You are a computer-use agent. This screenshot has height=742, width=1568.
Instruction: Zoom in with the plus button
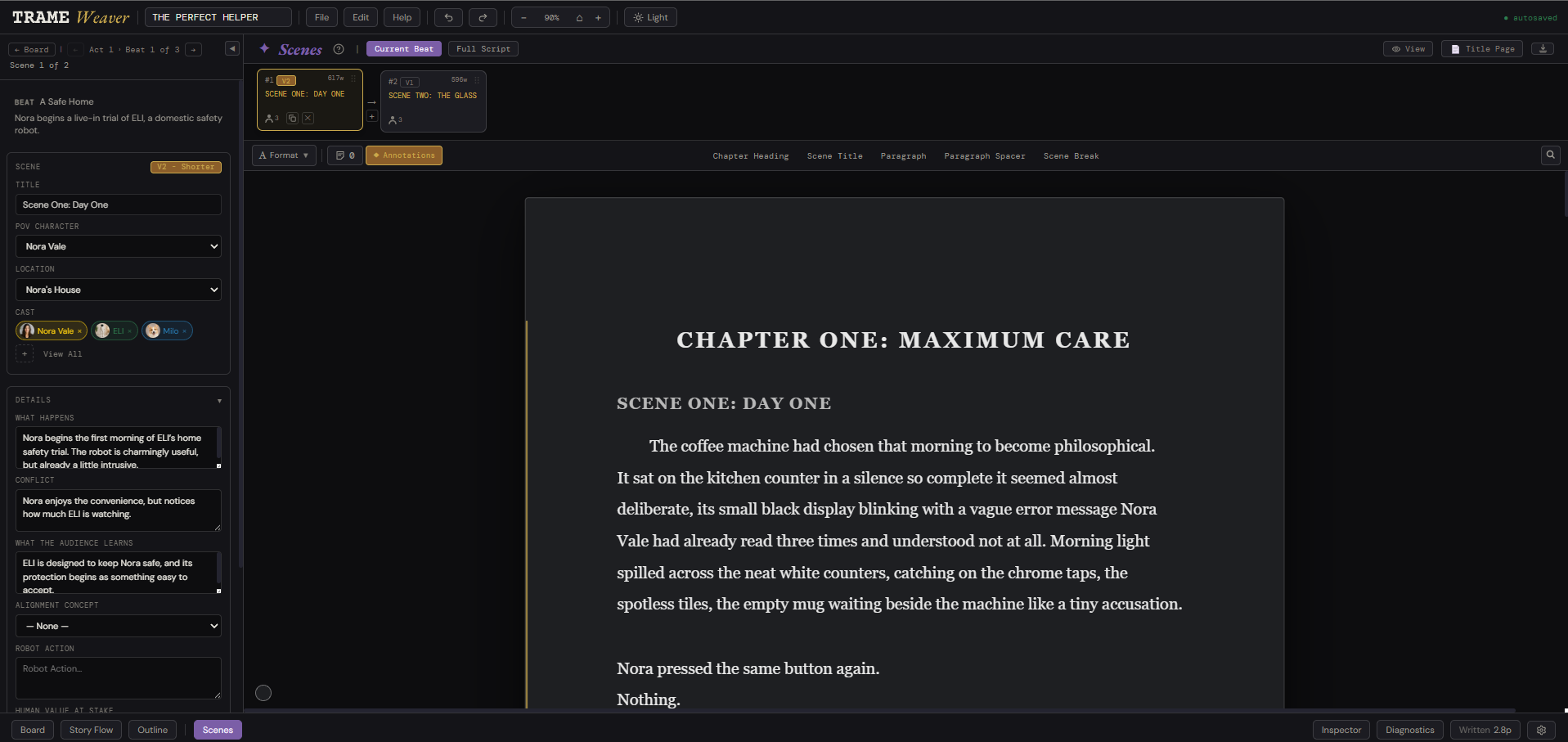coord(598,17)
